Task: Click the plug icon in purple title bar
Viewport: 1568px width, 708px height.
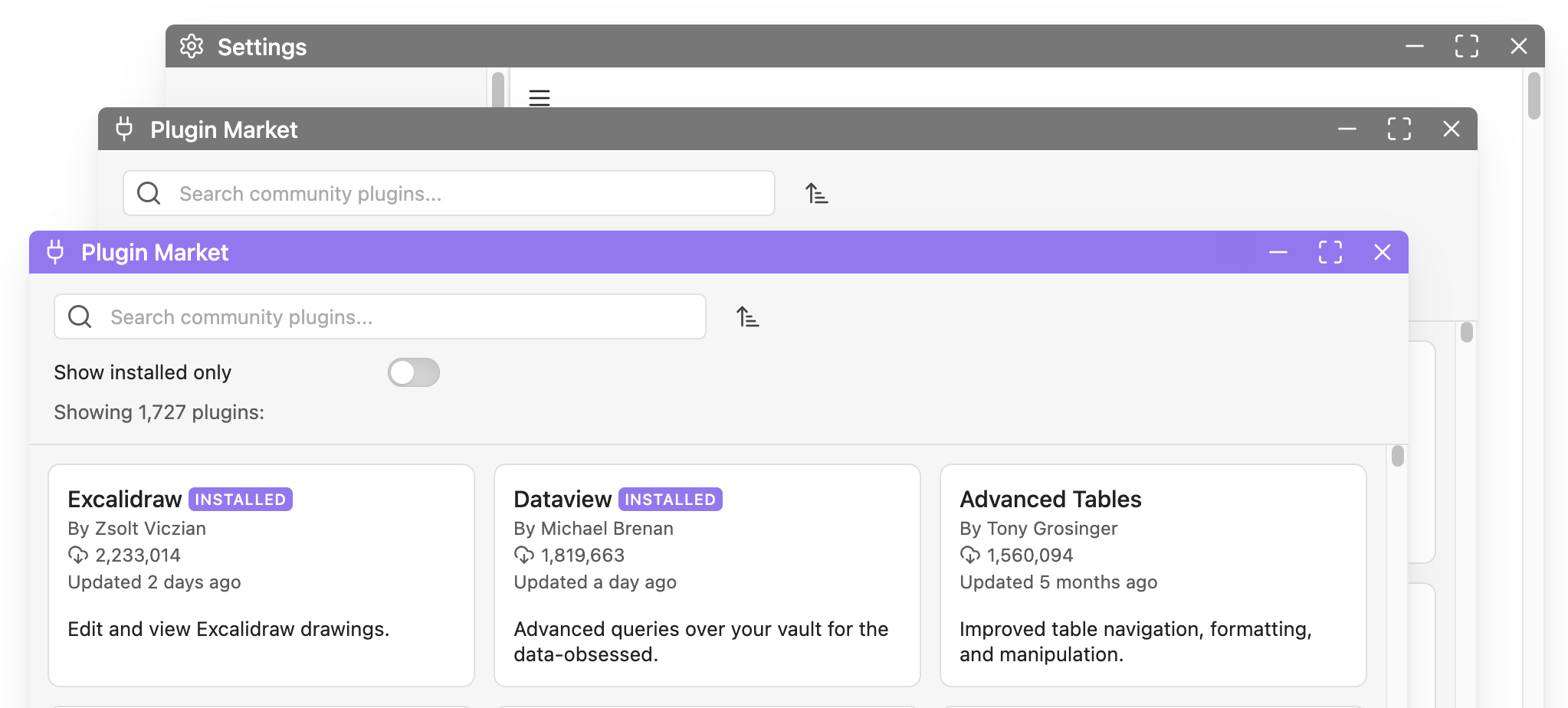Action: (x=55, y=252)
